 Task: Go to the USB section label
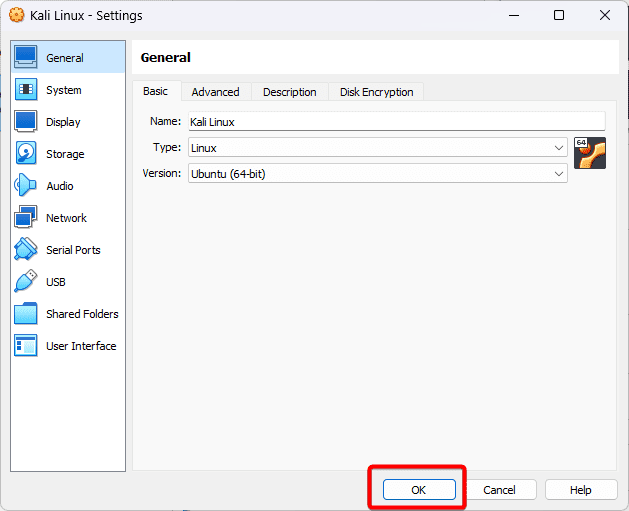[x=56, y=282]
